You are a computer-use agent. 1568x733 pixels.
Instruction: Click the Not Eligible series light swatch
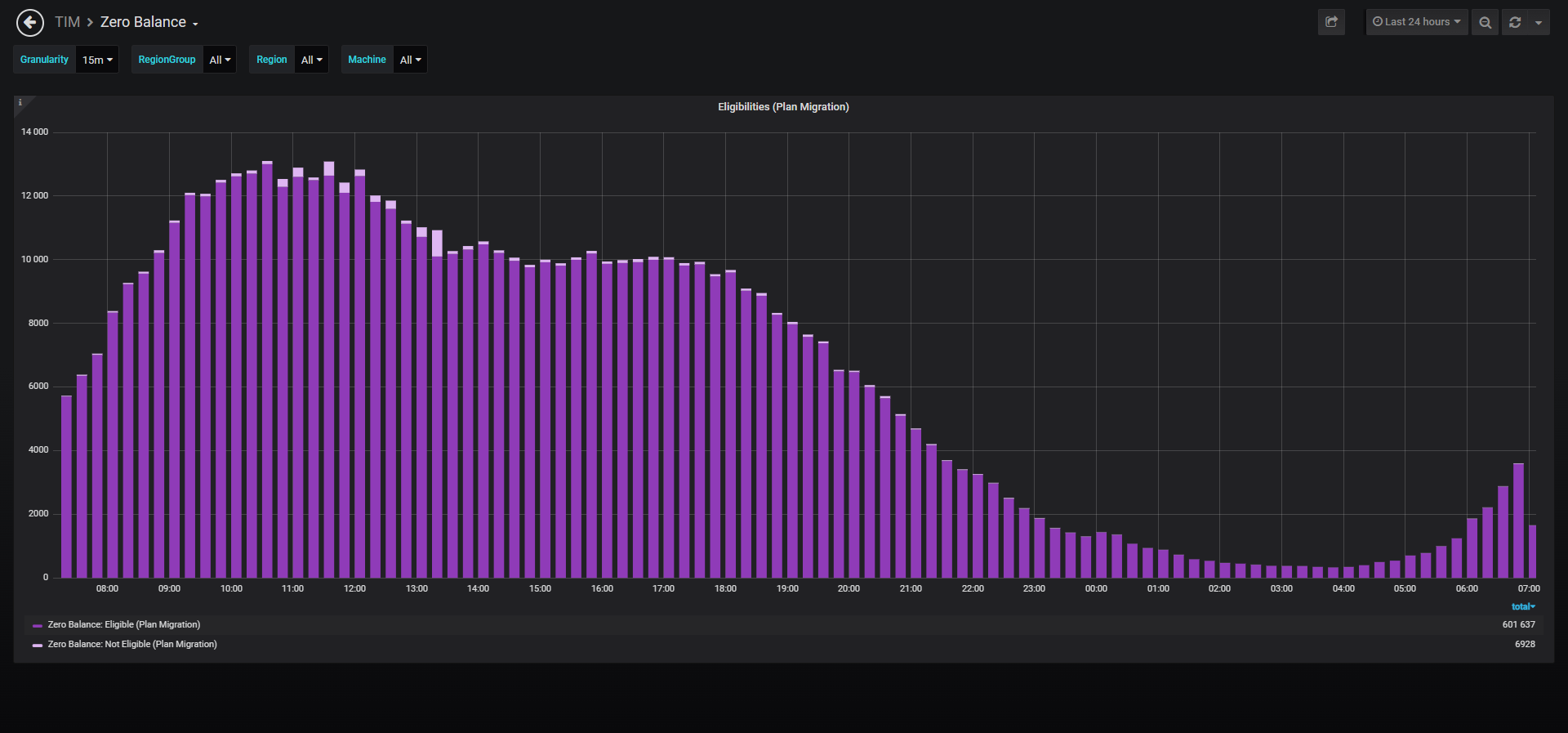pyautogui.click(x=38, y=645)
